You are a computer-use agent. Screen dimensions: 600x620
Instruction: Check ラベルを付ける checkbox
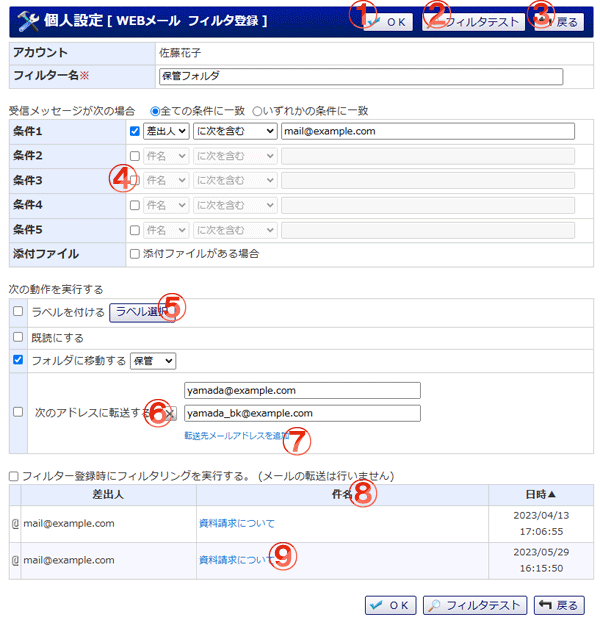pos(18,311)
